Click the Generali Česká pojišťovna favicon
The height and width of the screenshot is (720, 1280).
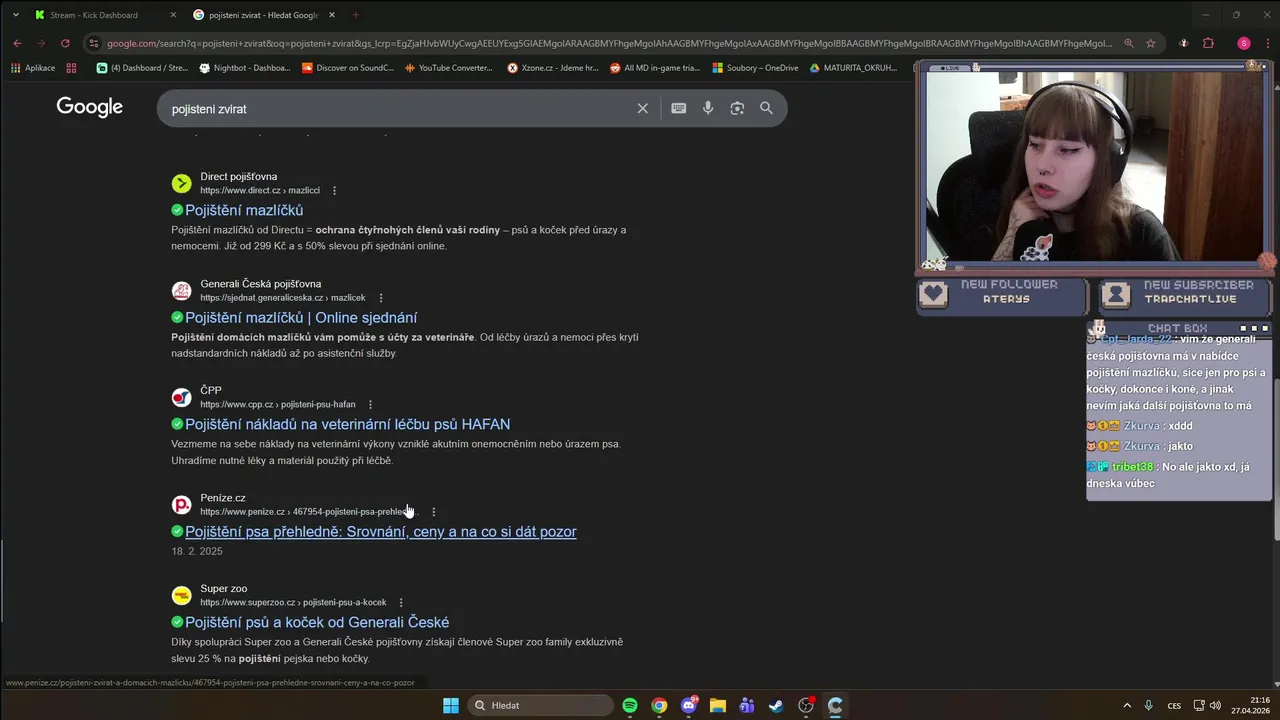181,291
